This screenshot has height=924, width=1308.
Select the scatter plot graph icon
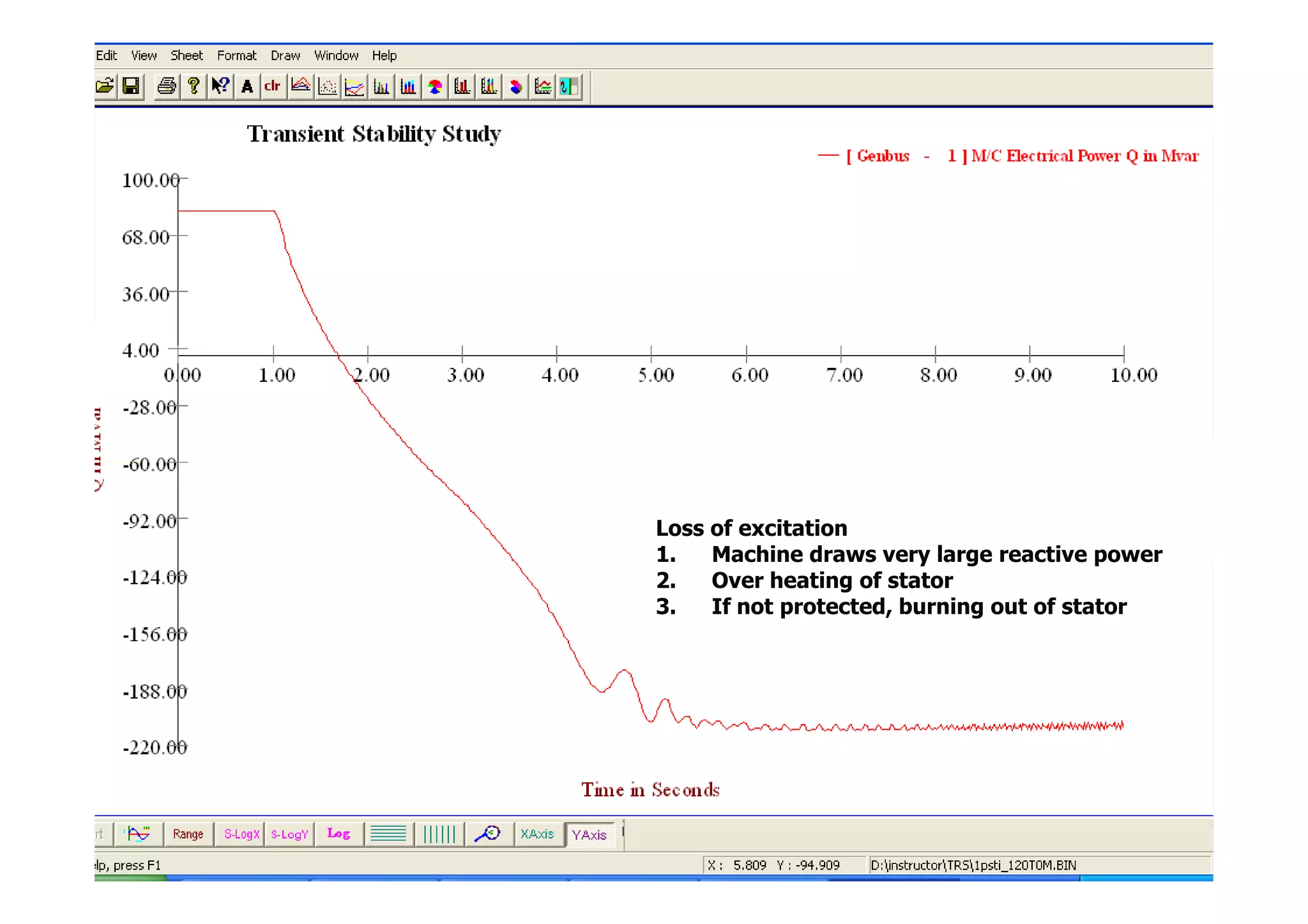pos(328,86)
